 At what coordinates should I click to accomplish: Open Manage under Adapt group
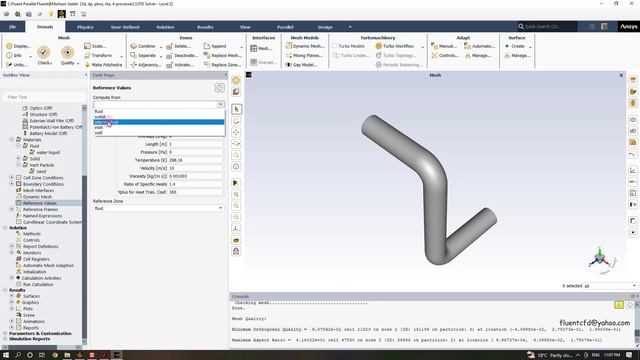[x=478, y=55]
